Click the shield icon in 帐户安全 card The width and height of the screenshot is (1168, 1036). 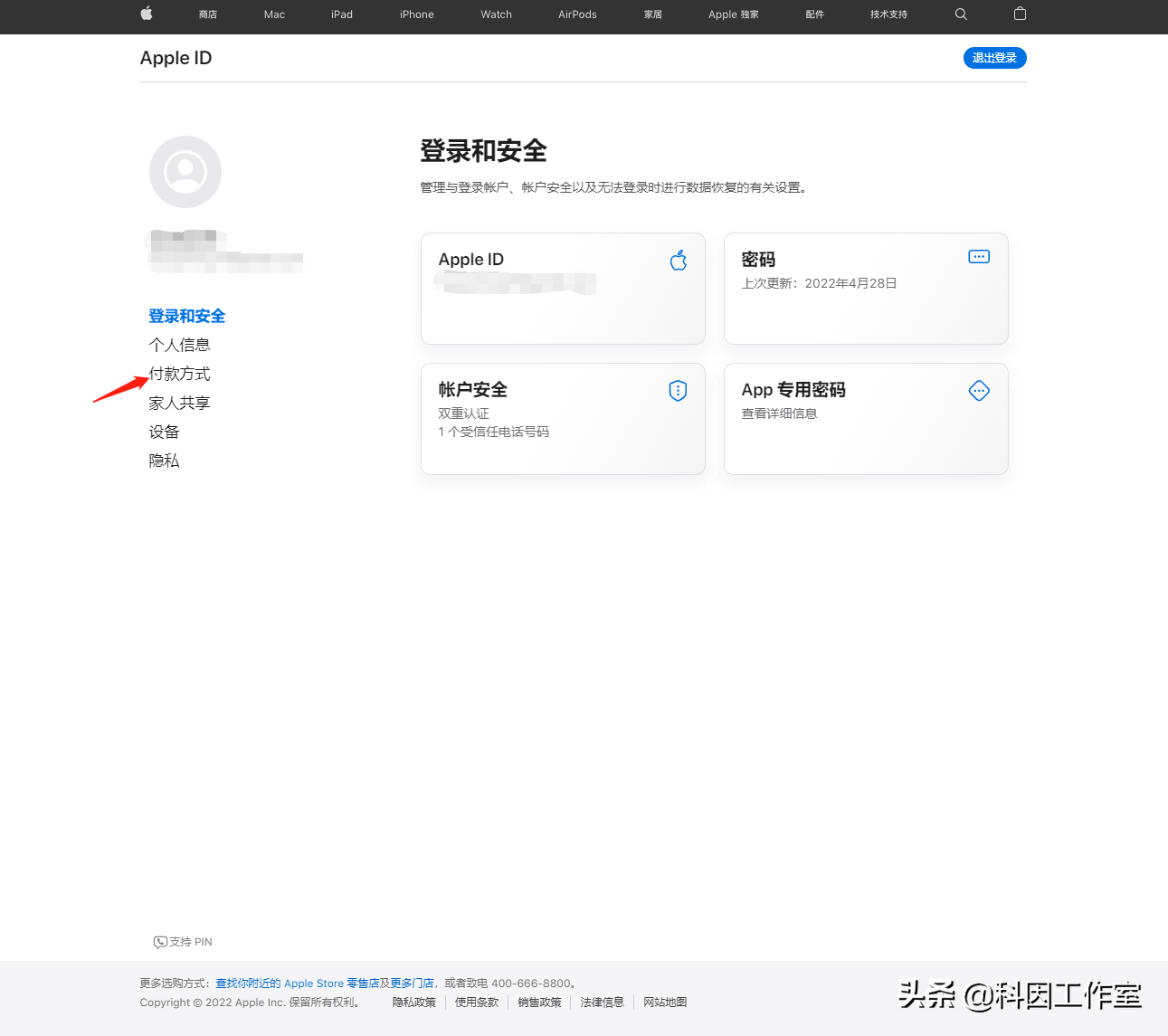(x=678, y=391)
